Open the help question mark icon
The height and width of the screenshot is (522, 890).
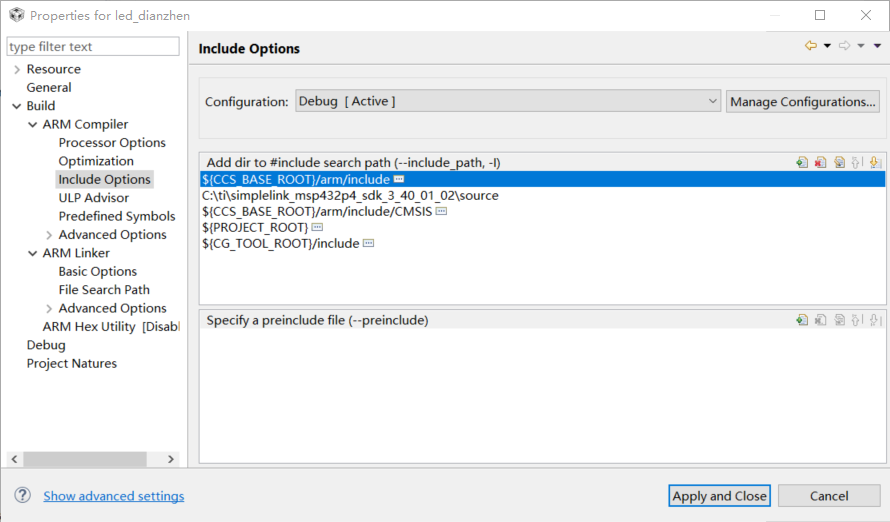22,495
